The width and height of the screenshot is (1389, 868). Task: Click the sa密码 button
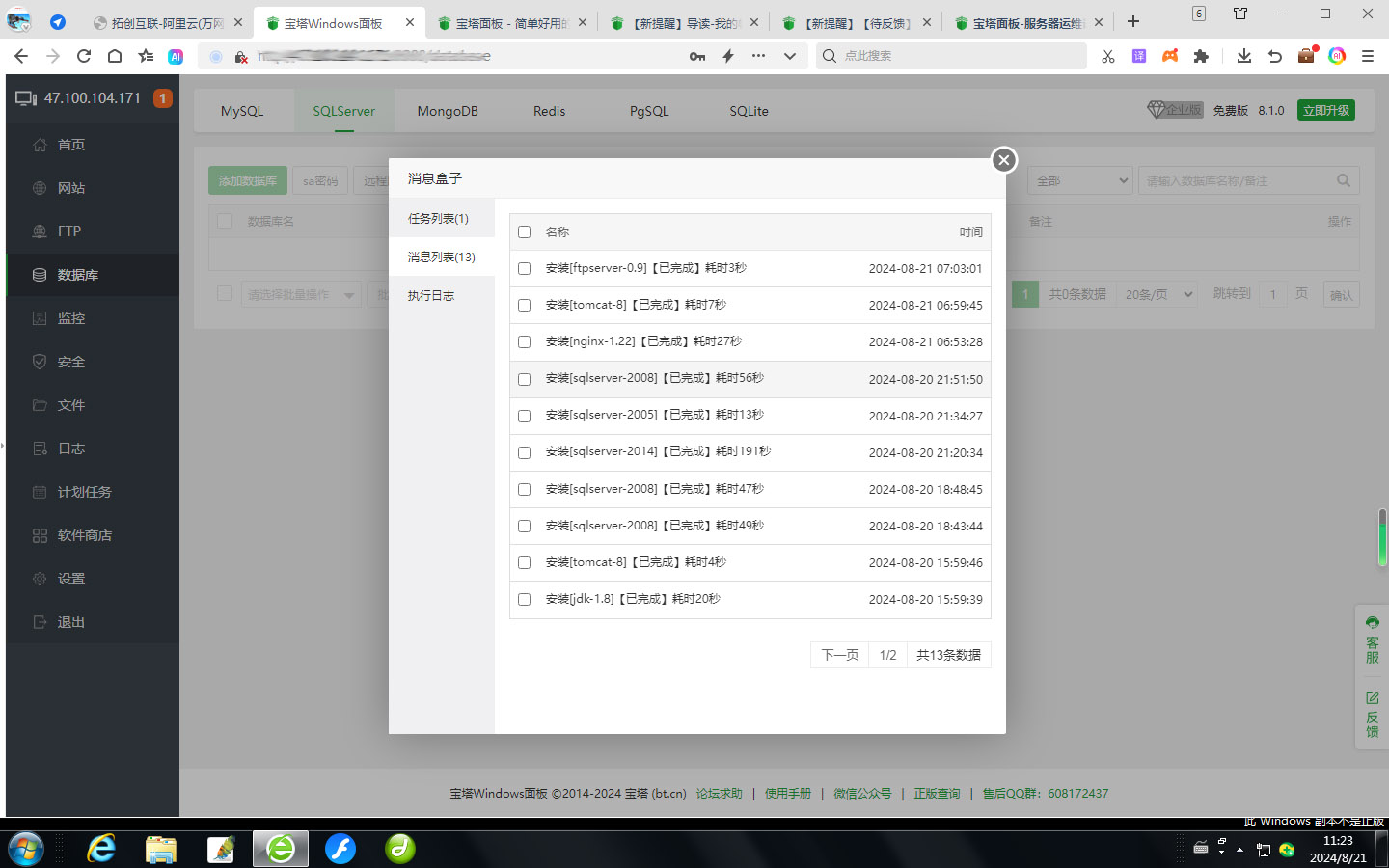[x=320, y=180]
